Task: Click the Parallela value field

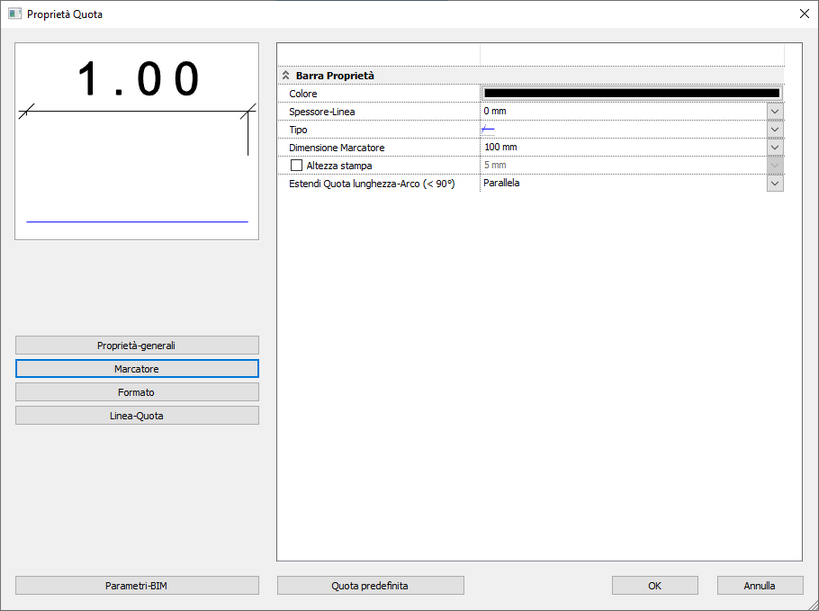Action: (624, 183)
